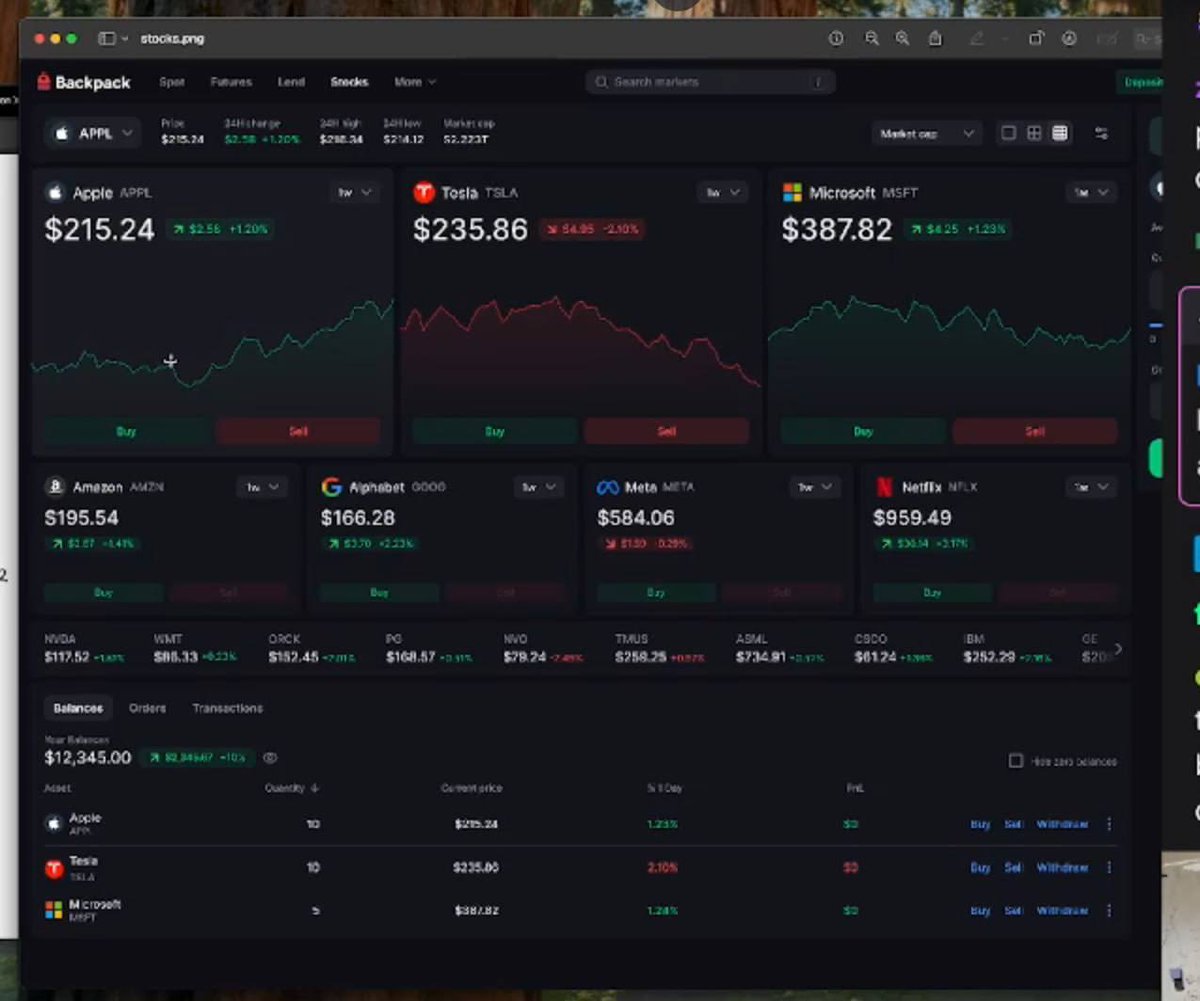Open the three-dot menu for the Apple row

[x=1109, y=824]
